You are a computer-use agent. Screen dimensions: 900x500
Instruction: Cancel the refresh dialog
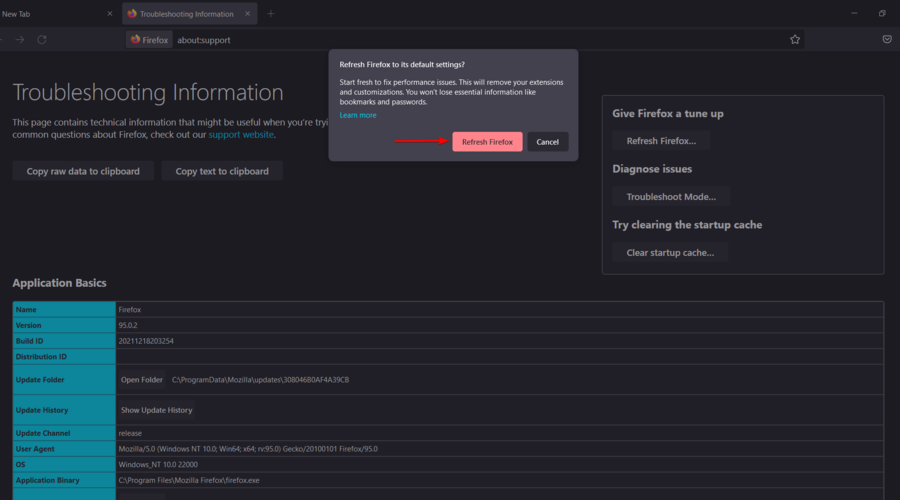pos(547,142)
